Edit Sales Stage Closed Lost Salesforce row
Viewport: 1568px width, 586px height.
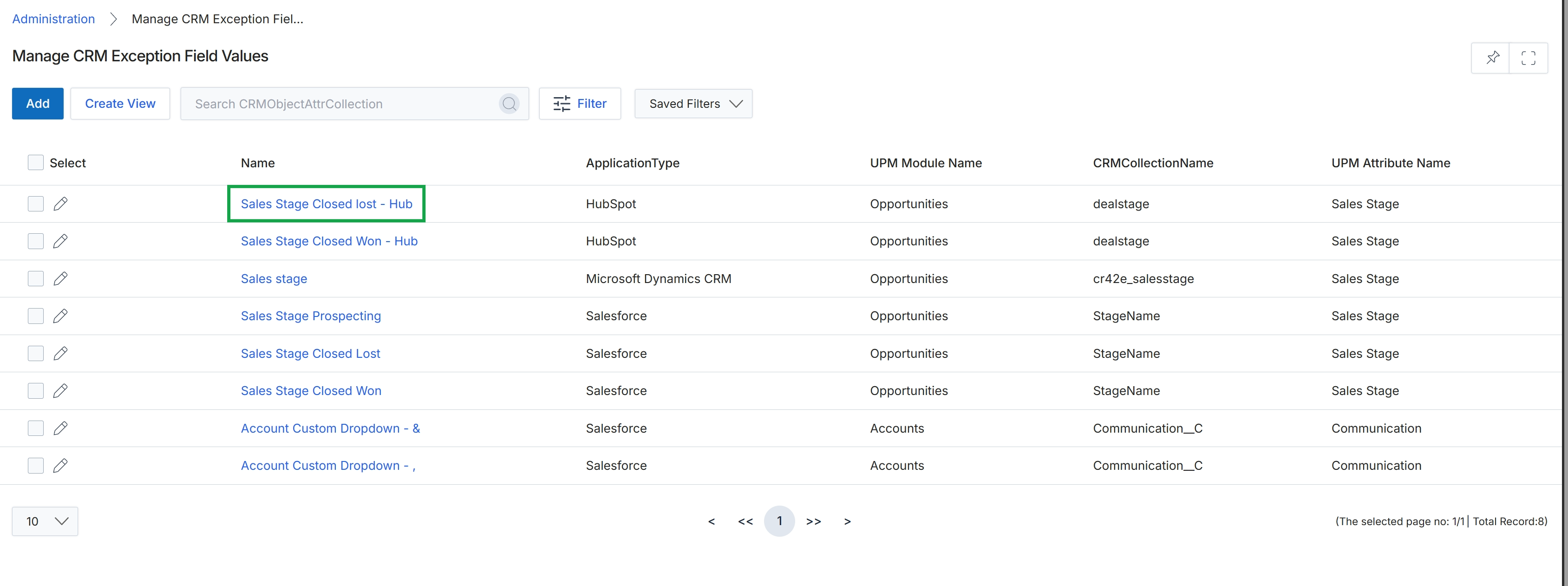point(60,353)
